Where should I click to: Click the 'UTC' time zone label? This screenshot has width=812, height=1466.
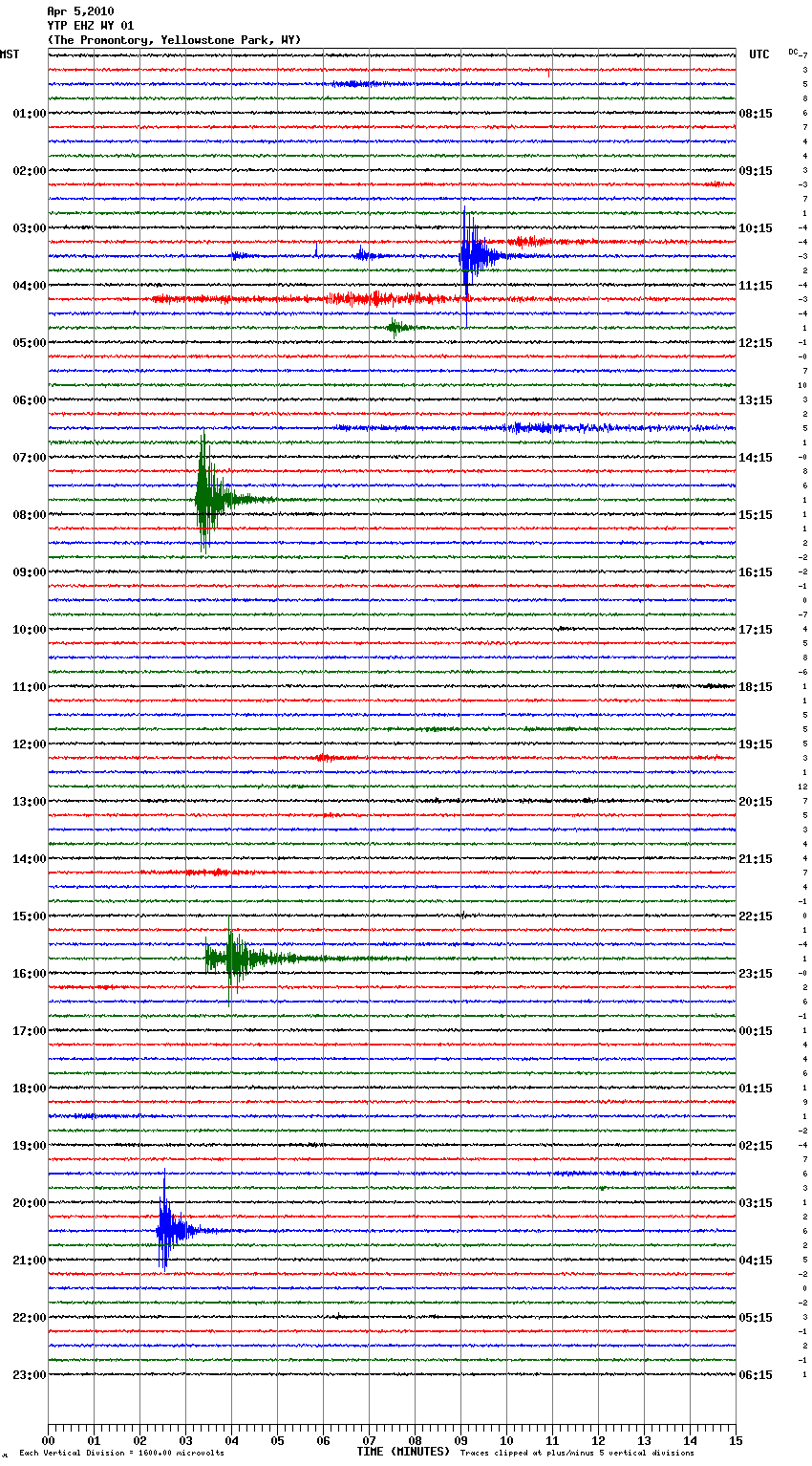coord(759,54)
